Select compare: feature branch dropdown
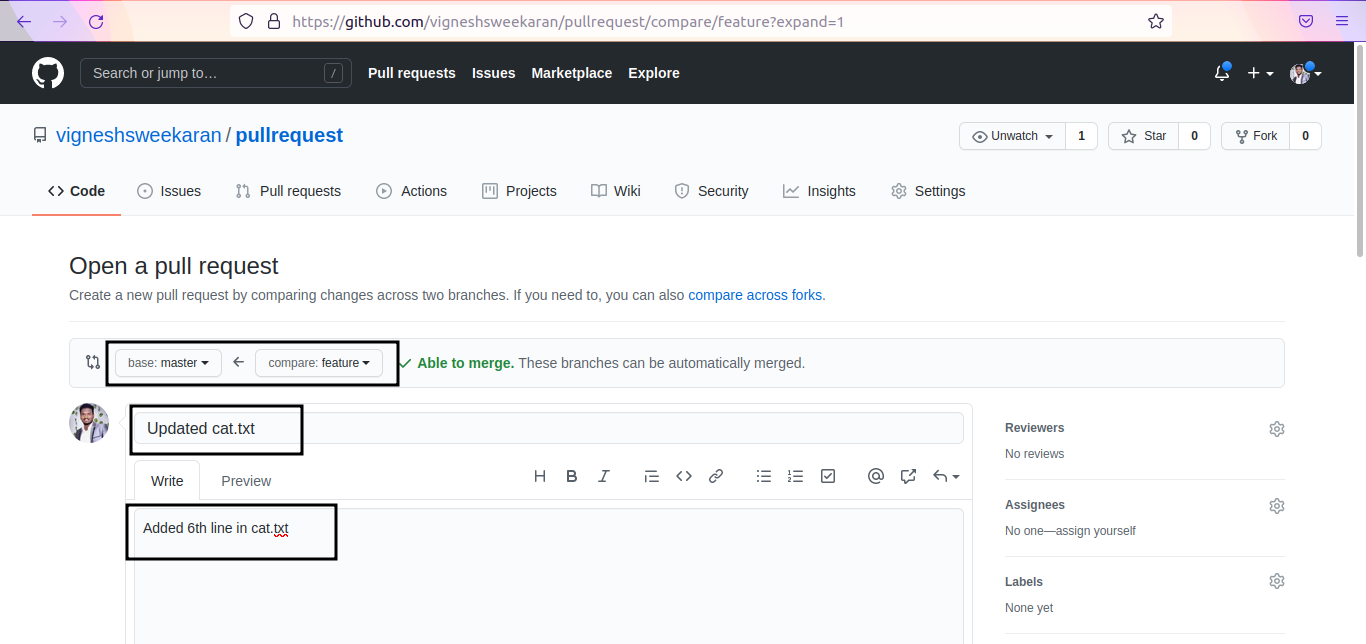Viewport: 1366px width, 644px height. point(319,363)
